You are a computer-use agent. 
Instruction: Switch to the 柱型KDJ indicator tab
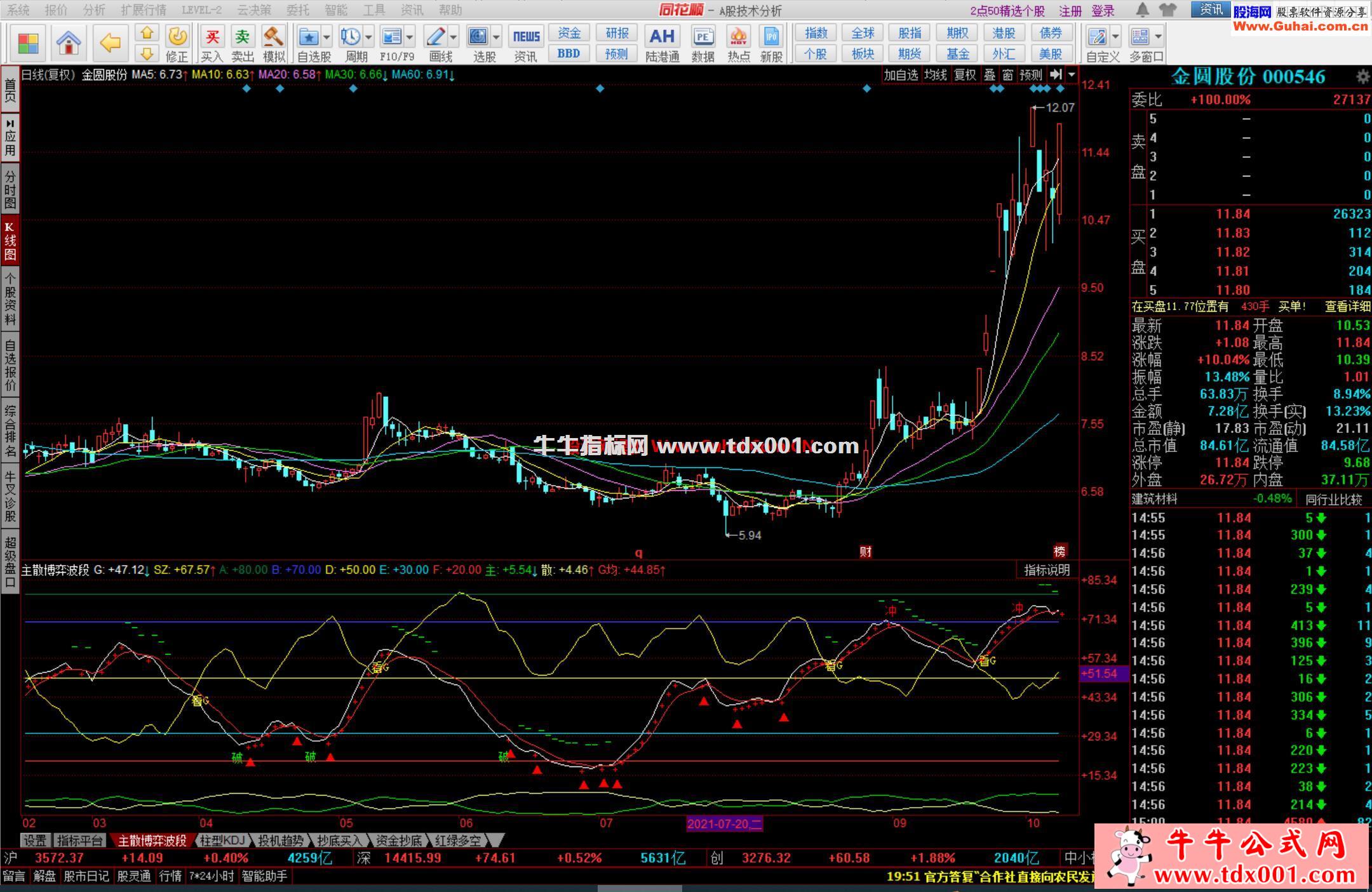(x=222, y=841)
